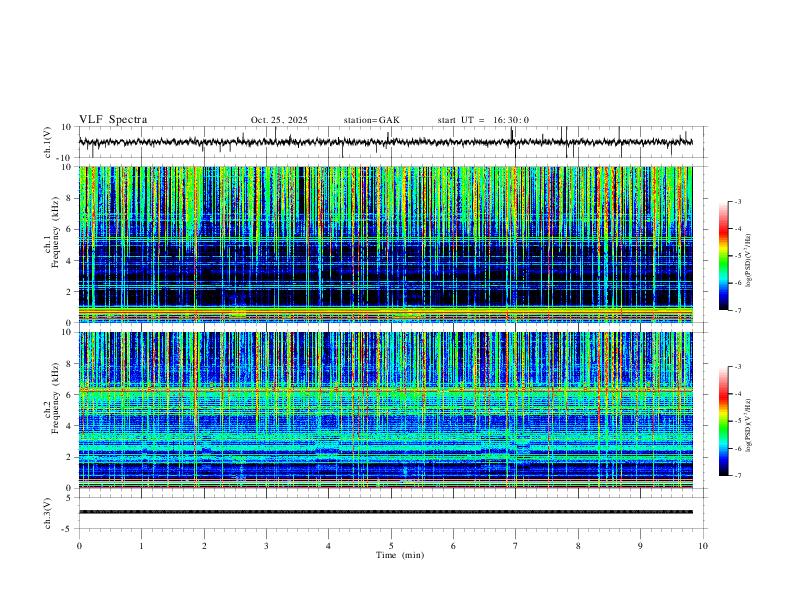Click the "-7" tick on ch.2 colorbar
Image resolution: width=792 pixels, height=612 pixels.
pos(738,475)
